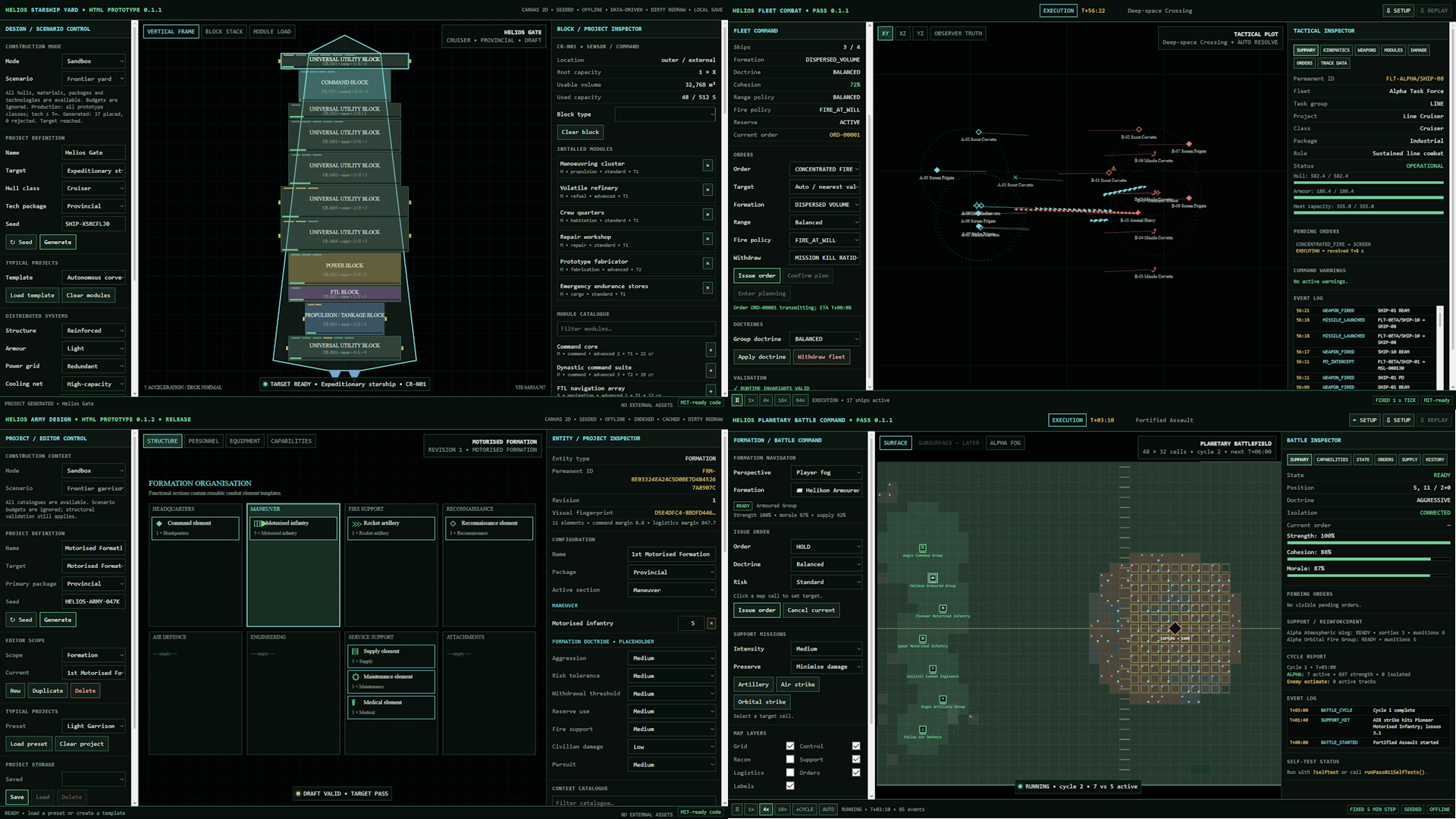Open the Block type dropdown
This screenshot has width=1456, height=819.
tap(665, 115)
